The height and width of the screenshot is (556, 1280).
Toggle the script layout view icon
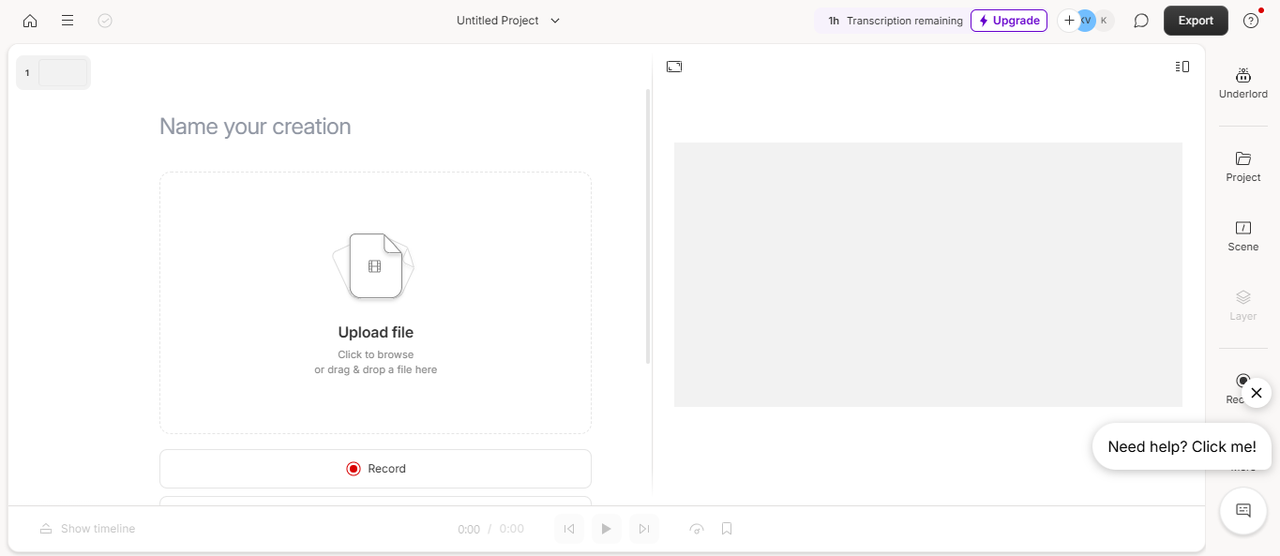point(1183,67)
